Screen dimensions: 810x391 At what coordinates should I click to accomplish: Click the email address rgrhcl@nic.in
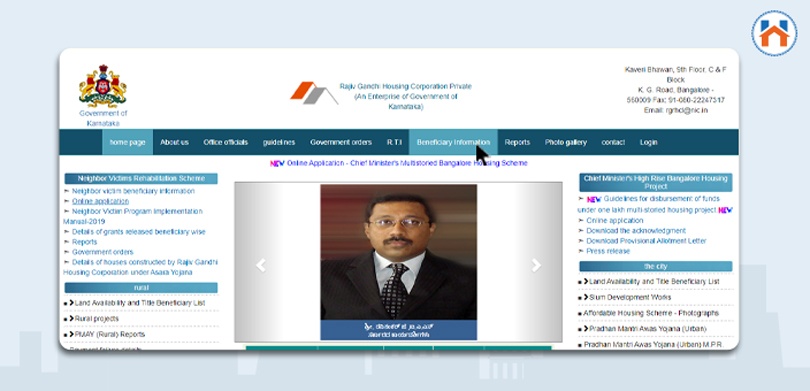(x=687, y=111)
